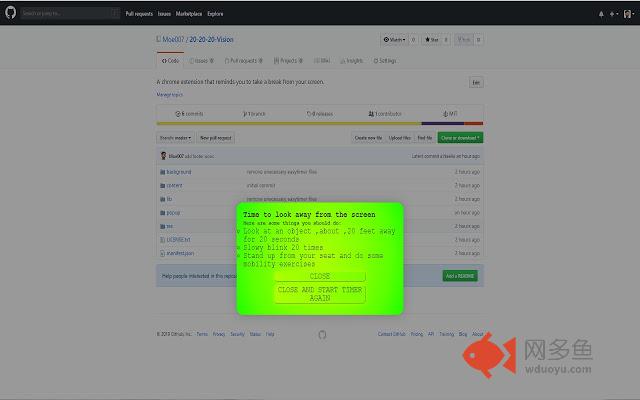The image size is (640, 400).
Task: Open the 20-20-20-Vision repository link
Action: pyautogui.click(x=211, y=40)
